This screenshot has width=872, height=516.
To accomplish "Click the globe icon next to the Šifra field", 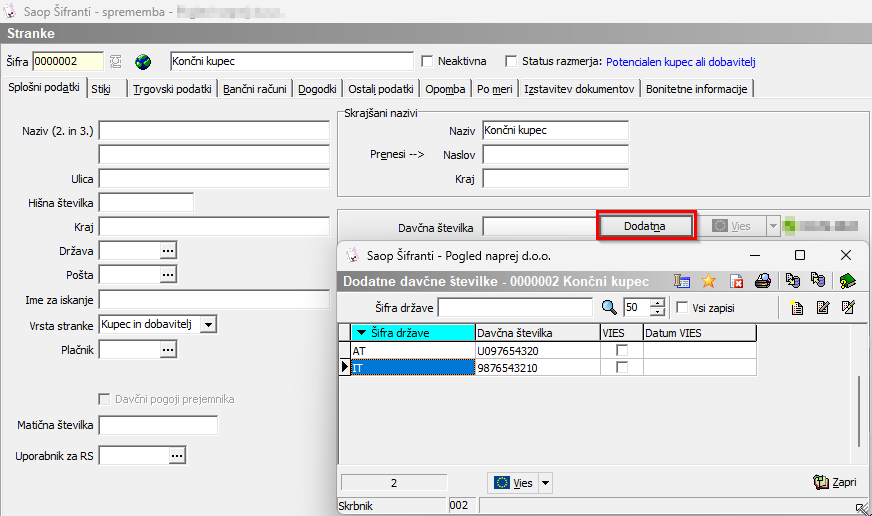I will pos(143,62).
